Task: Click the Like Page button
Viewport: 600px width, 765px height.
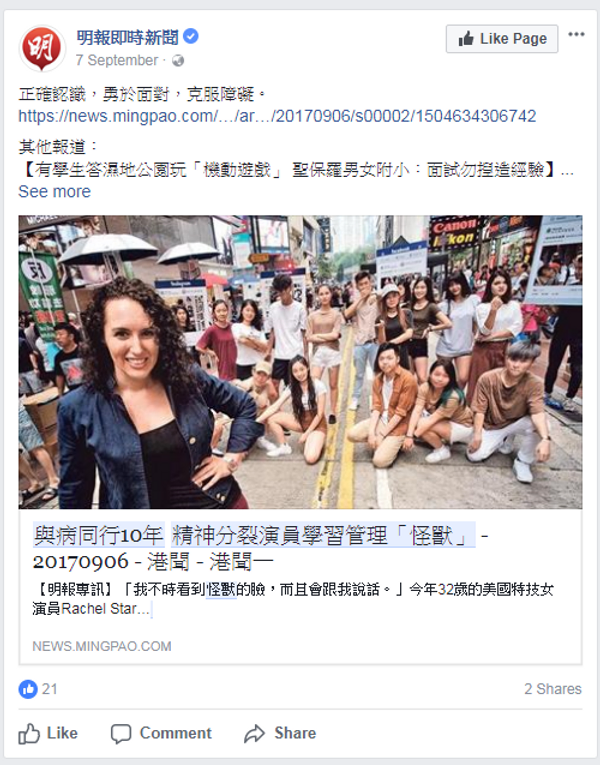Action: click(502, 39)
